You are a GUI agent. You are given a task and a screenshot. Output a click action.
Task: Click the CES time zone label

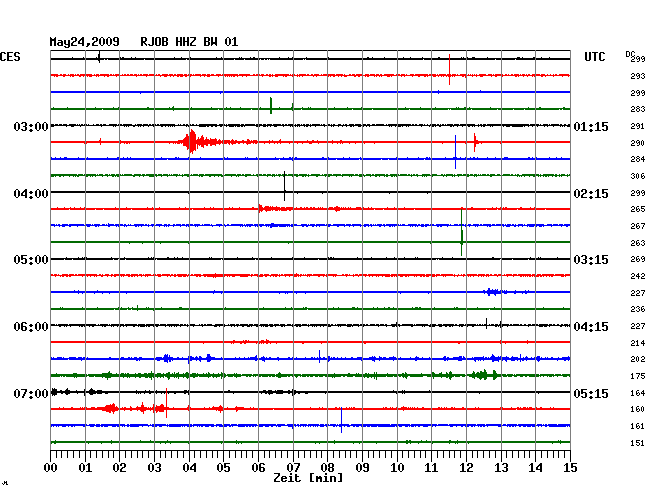[x=10, y=57]
